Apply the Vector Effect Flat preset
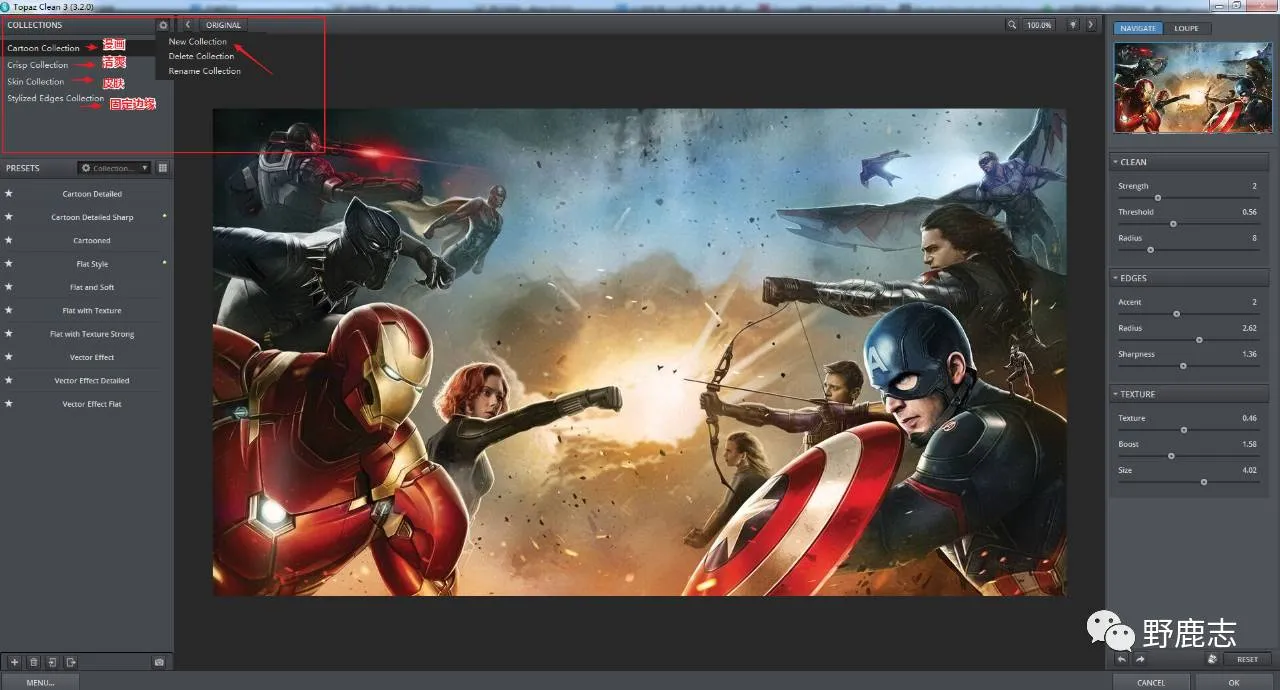This screenshot has height=690, width=1280. point(92,404)
